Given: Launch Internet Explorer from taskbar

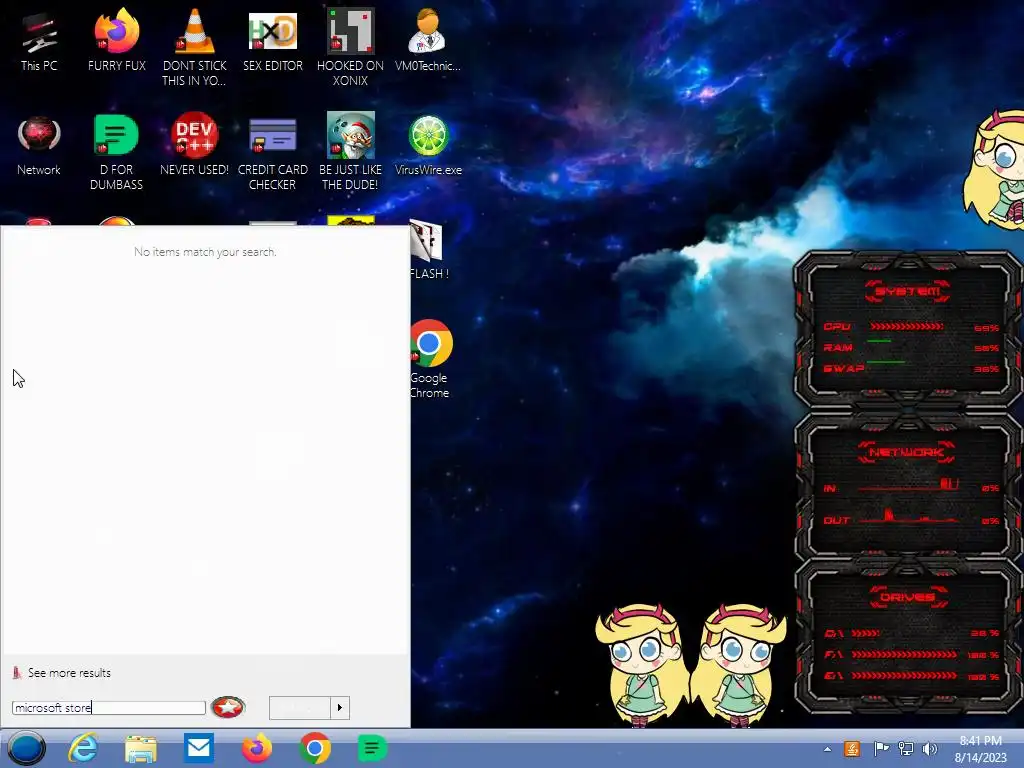Looking at the screenshot, I should [x=84, y=748].
